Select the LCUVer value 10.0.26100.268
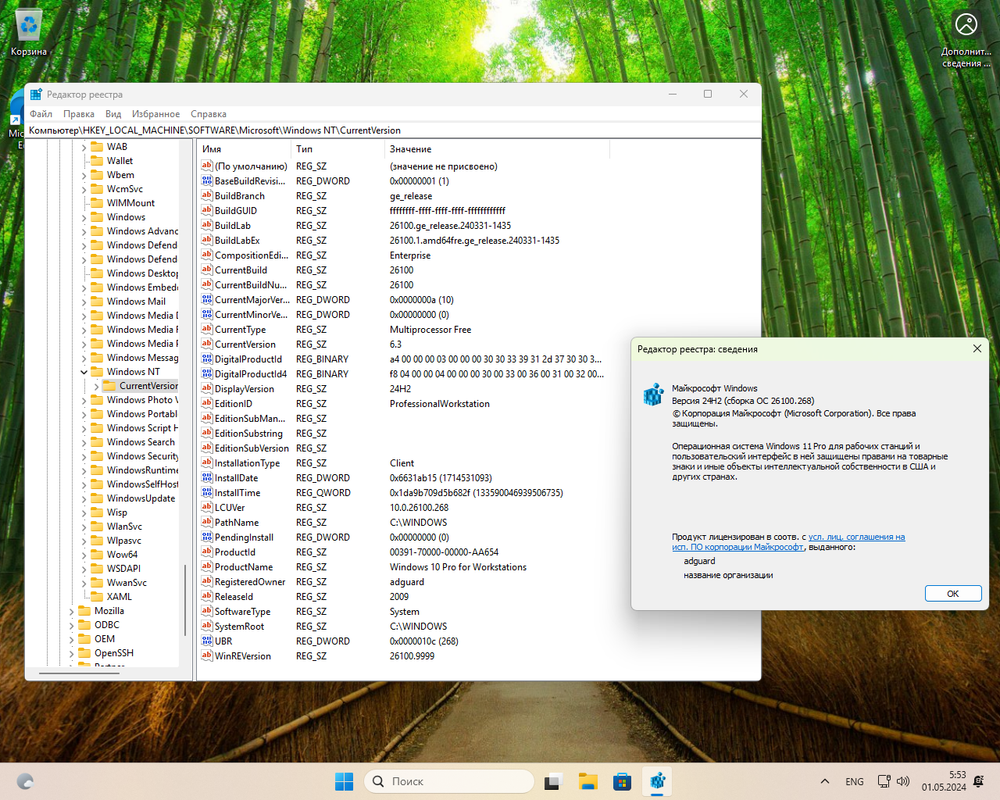The image size is (1000, 800). click(x=419, y=508)
